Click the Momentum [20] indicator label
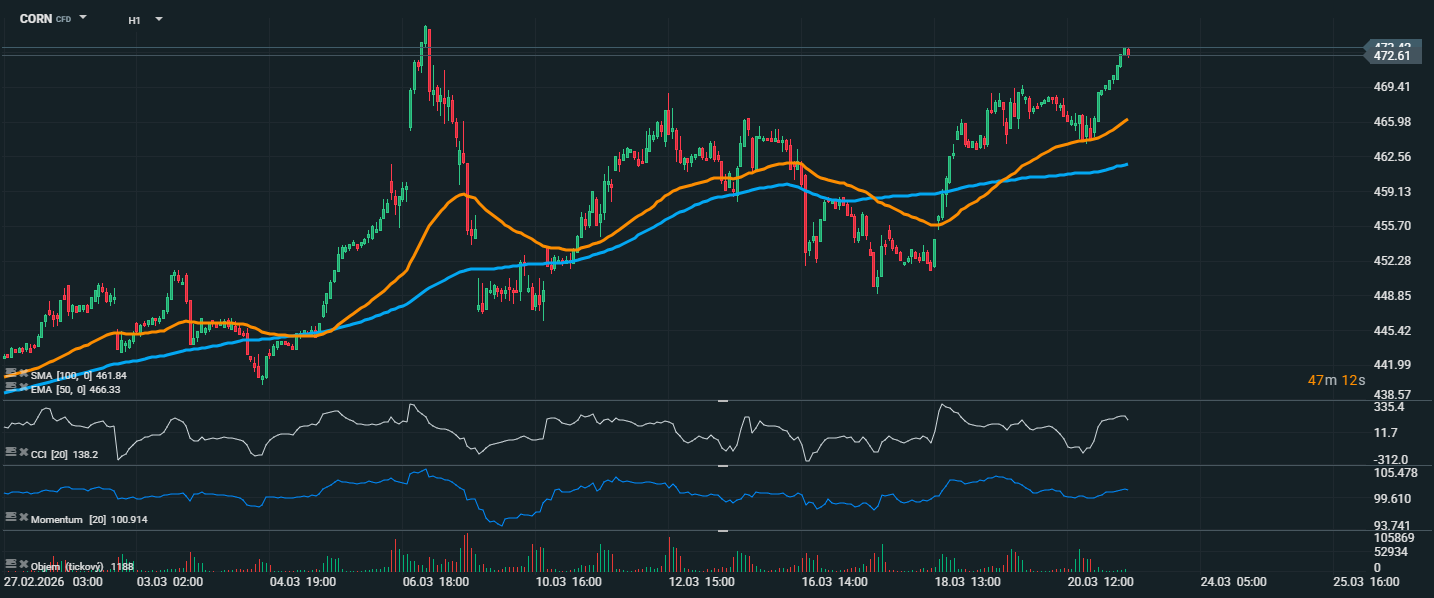Screen dimensions: 1434x598 pyautogui.click(x=68, y=520)
